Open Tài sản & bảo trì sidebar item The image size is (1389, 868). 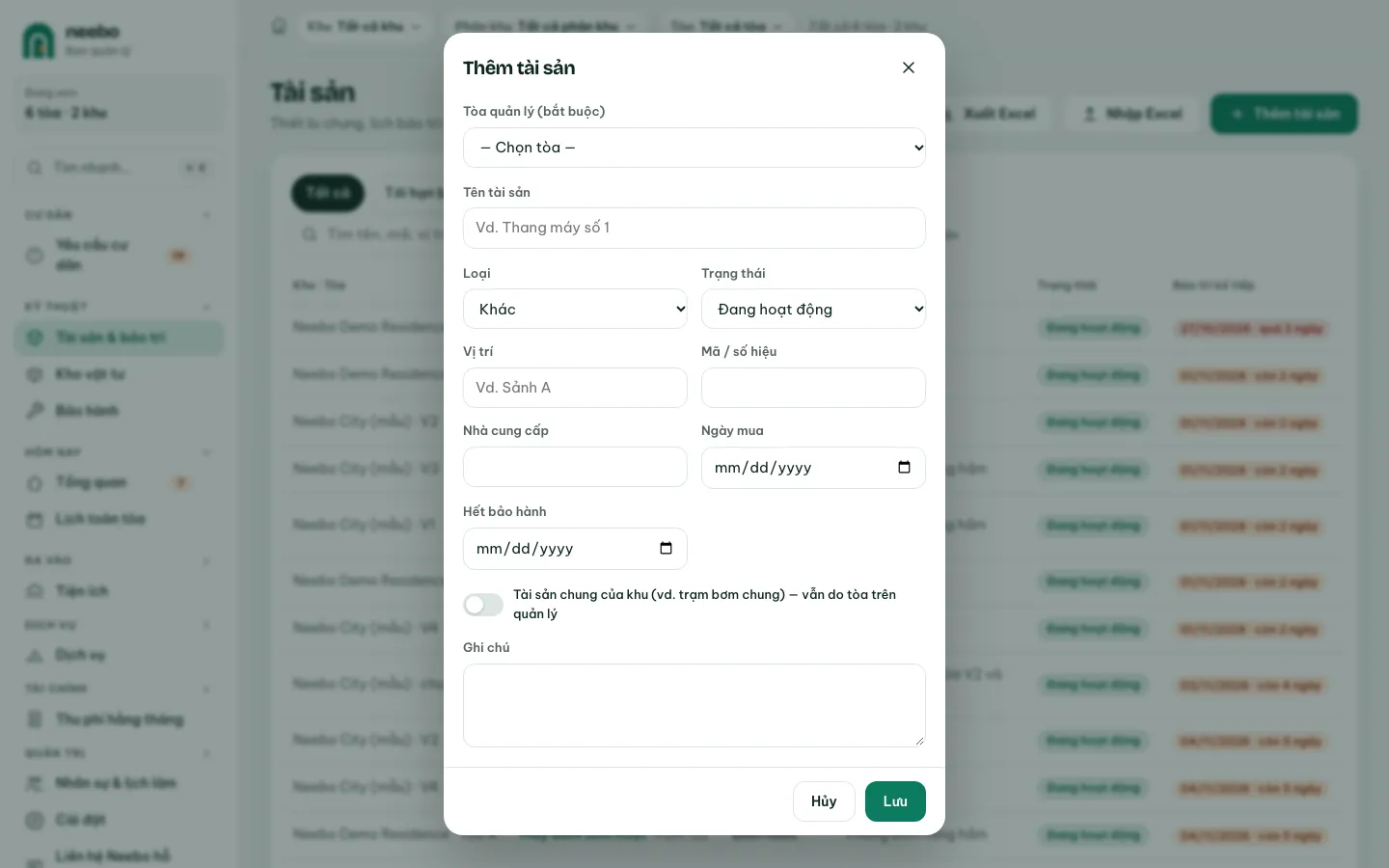pos(119,338)
